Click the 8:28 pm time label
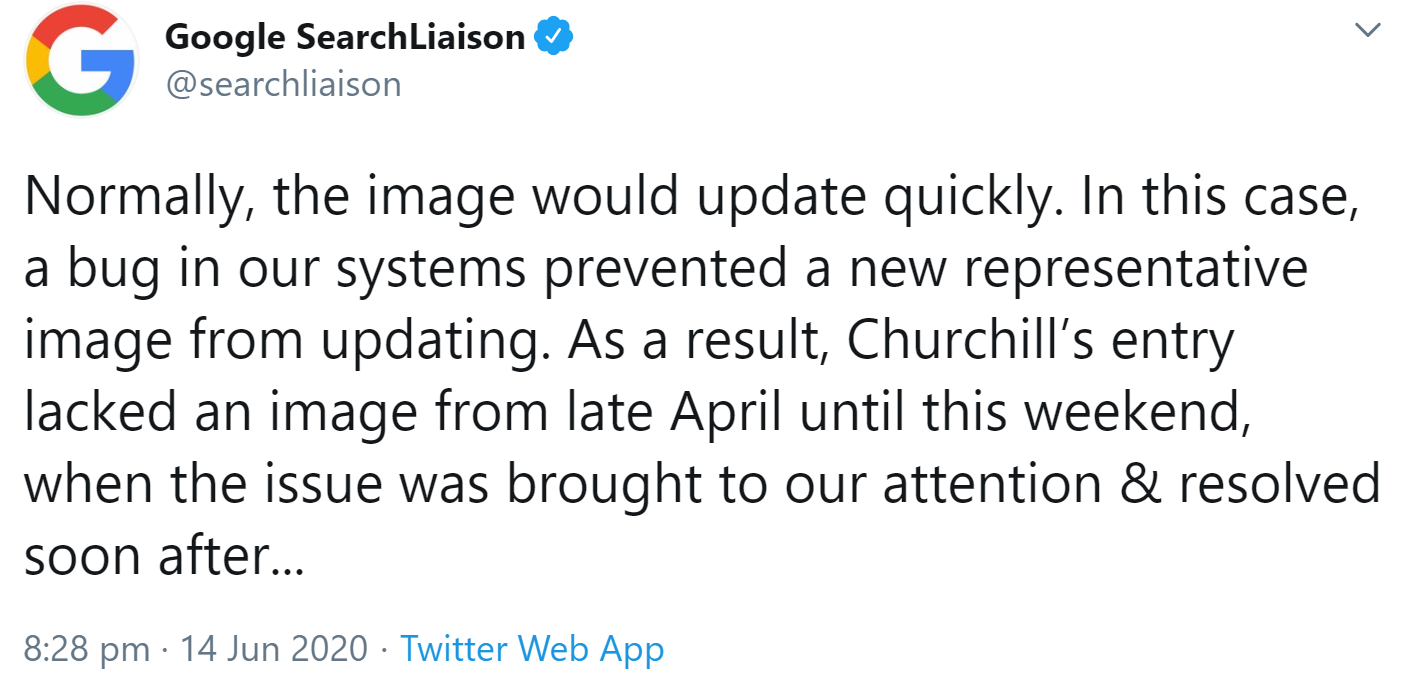The image size is (1412, 687). (88, 649)
